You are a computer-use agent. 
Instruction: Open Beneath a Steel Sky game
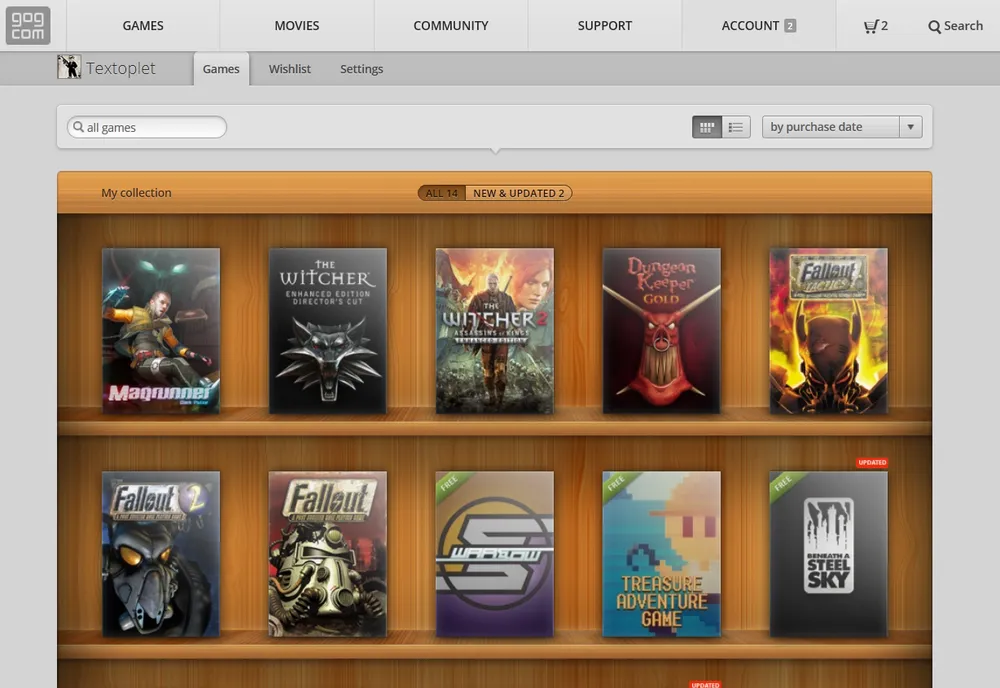click(x=828, y=554)
